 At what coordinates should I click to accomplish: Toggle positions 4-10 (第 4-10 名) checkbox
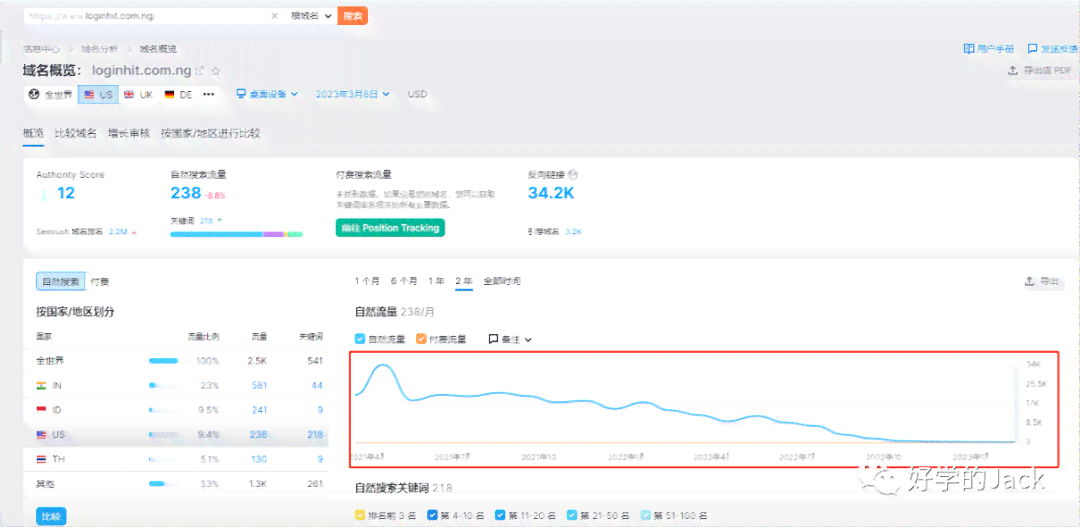pos(433,515)
